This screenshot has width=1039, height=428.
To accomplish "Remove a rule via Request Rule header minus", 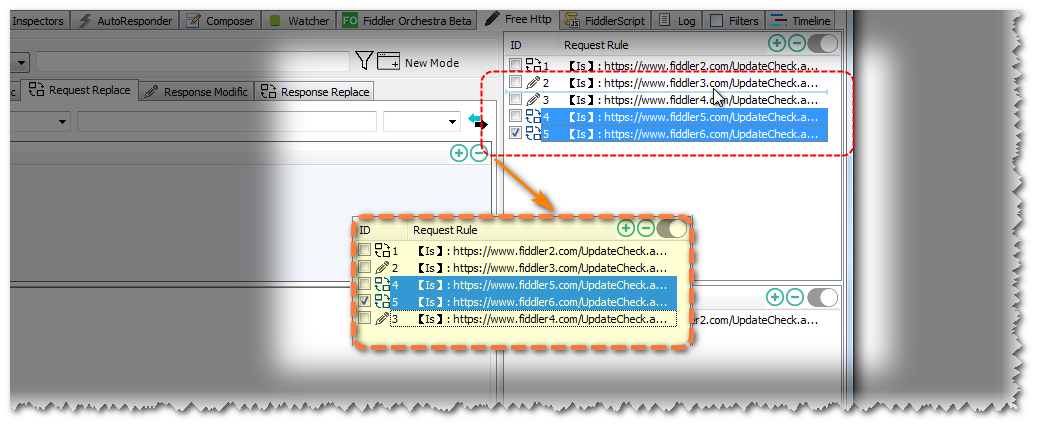I will (x=796, y=44).
